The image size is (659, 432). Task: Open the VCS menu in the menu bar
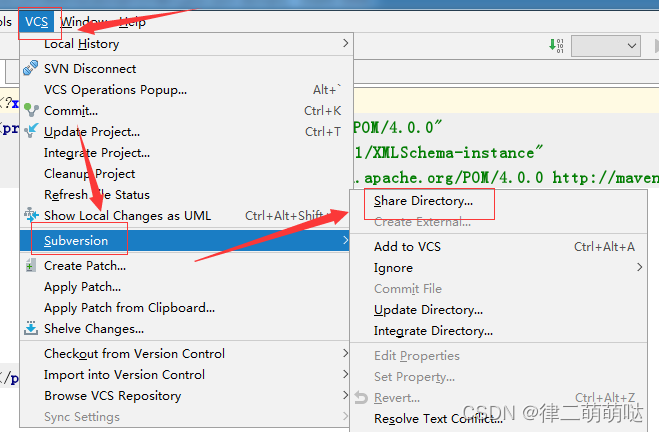(36, 22)
